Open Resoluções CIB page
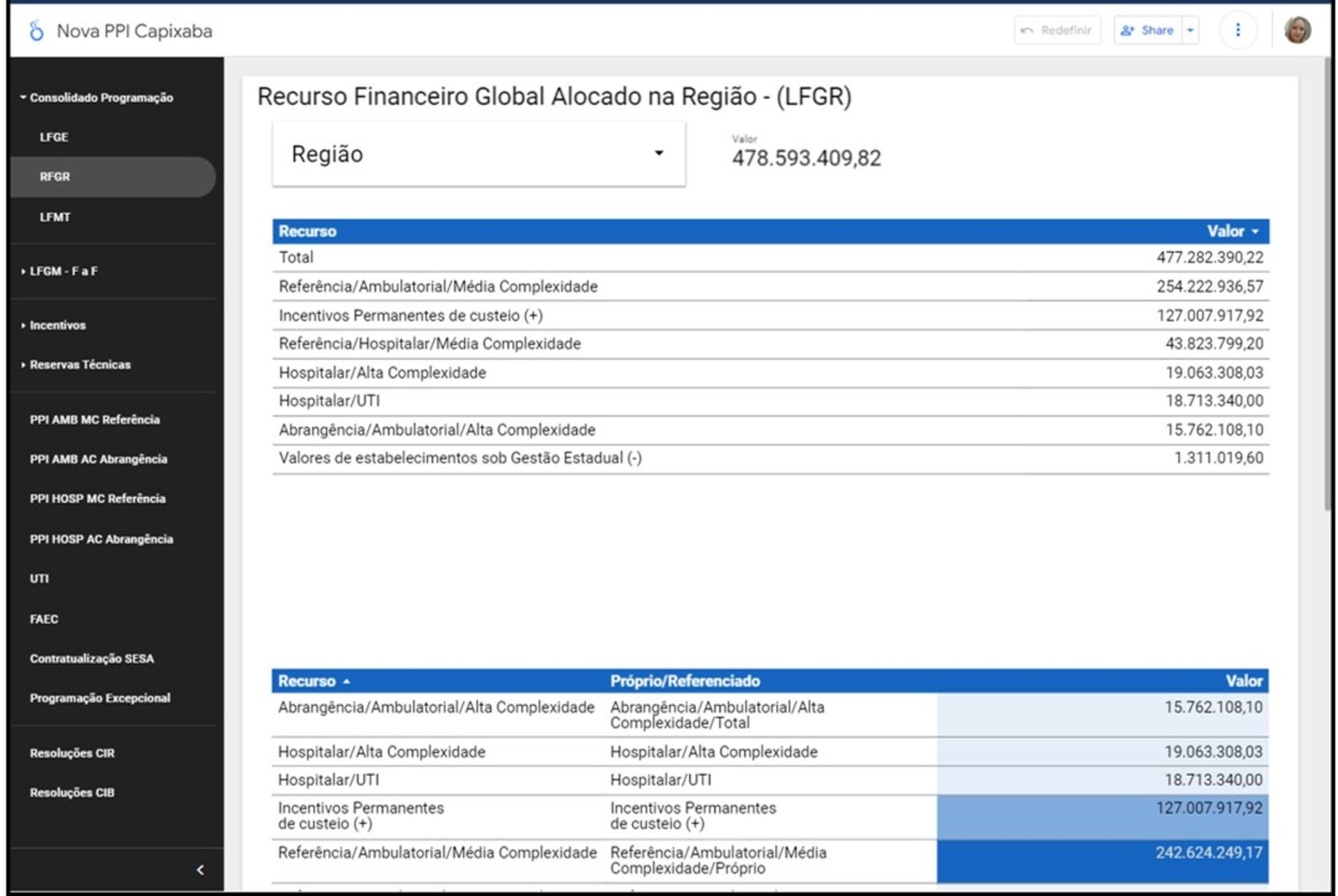The image size is (1338, 896). coord(72,792)
